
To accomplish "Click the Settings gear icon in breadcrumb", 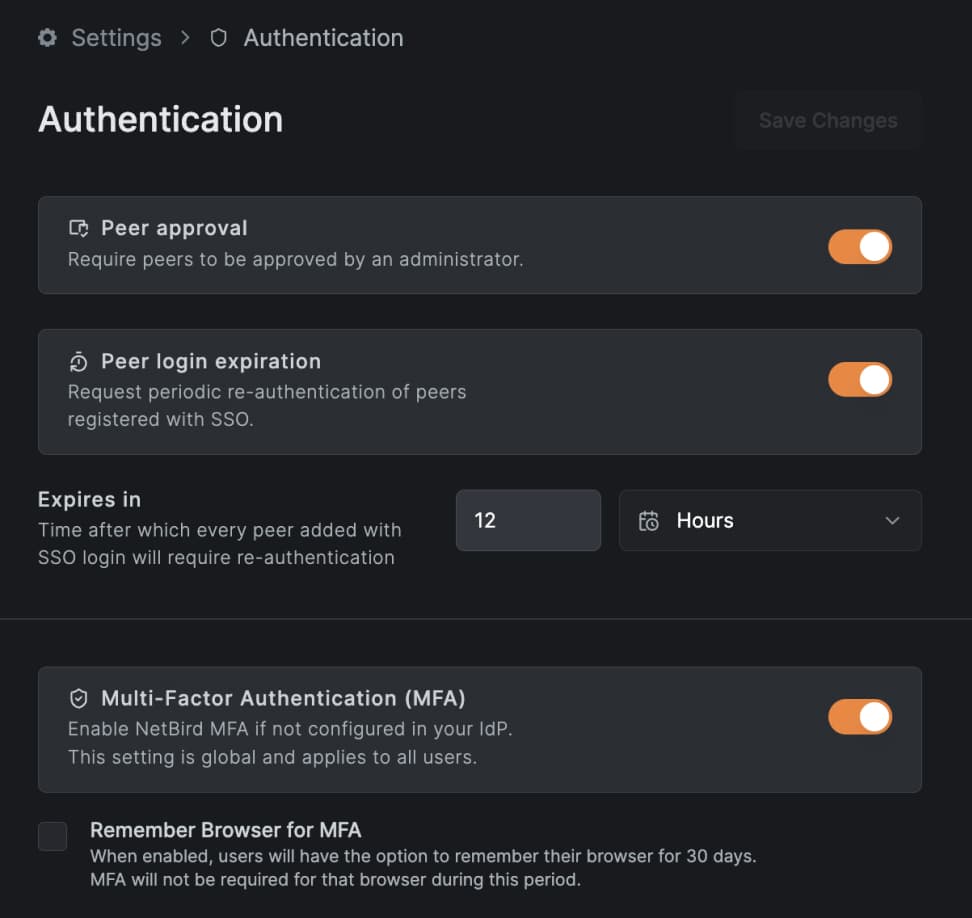I will tap(46, 37).
